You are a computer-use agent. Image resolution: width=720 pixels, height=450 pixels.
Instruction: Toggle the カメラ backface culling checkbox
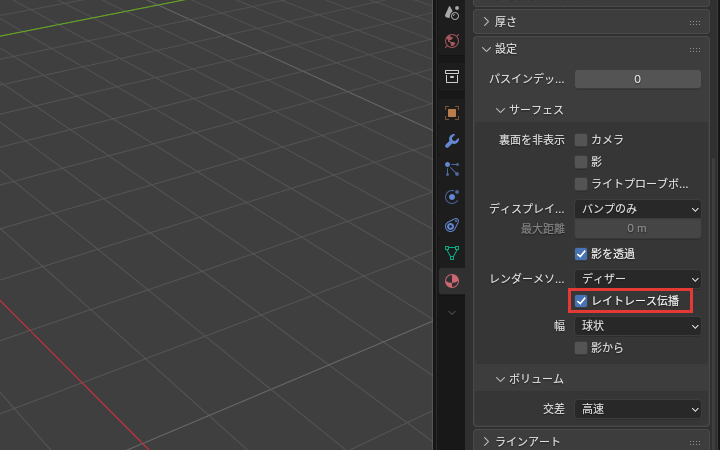coord(581,140)
